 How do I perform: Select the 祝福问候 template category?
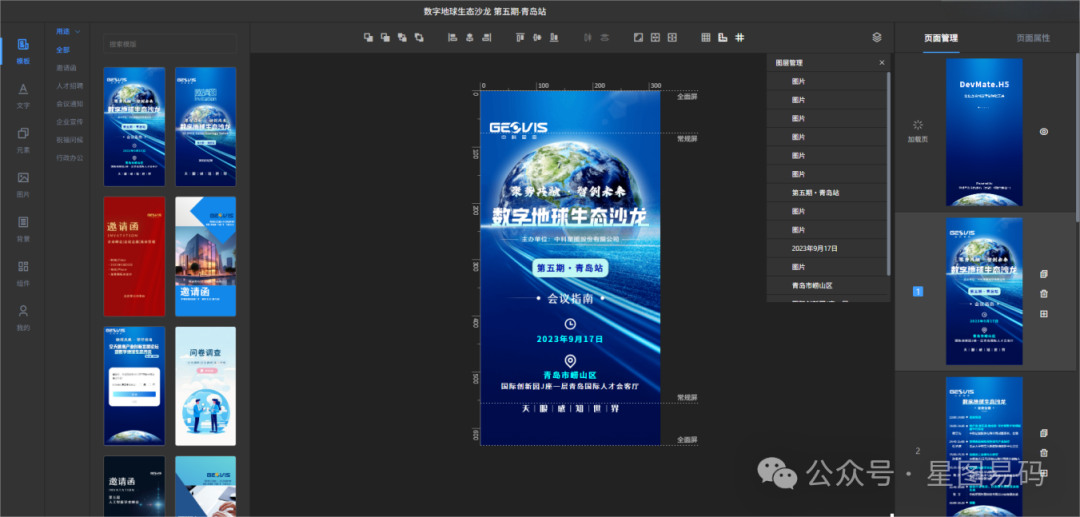70,140
